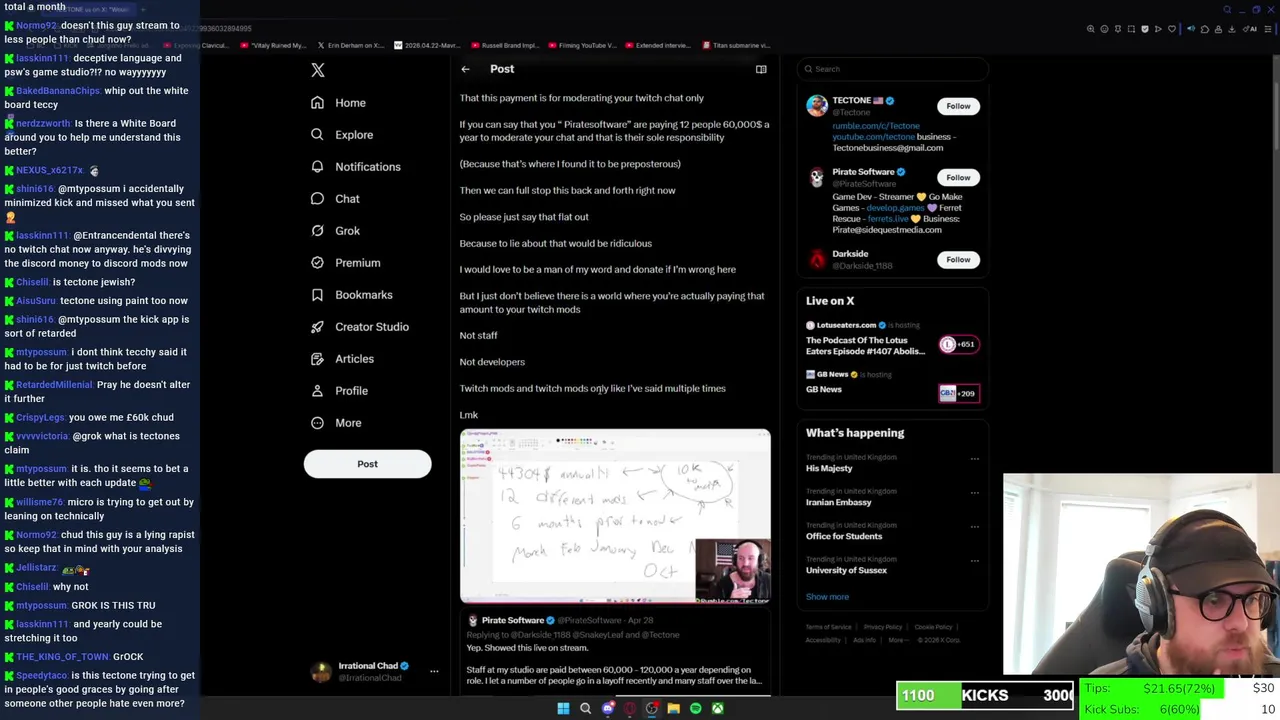Follow the TECTONE account
The width and height of the screenshot is (1280, 720).
[958, 106]
